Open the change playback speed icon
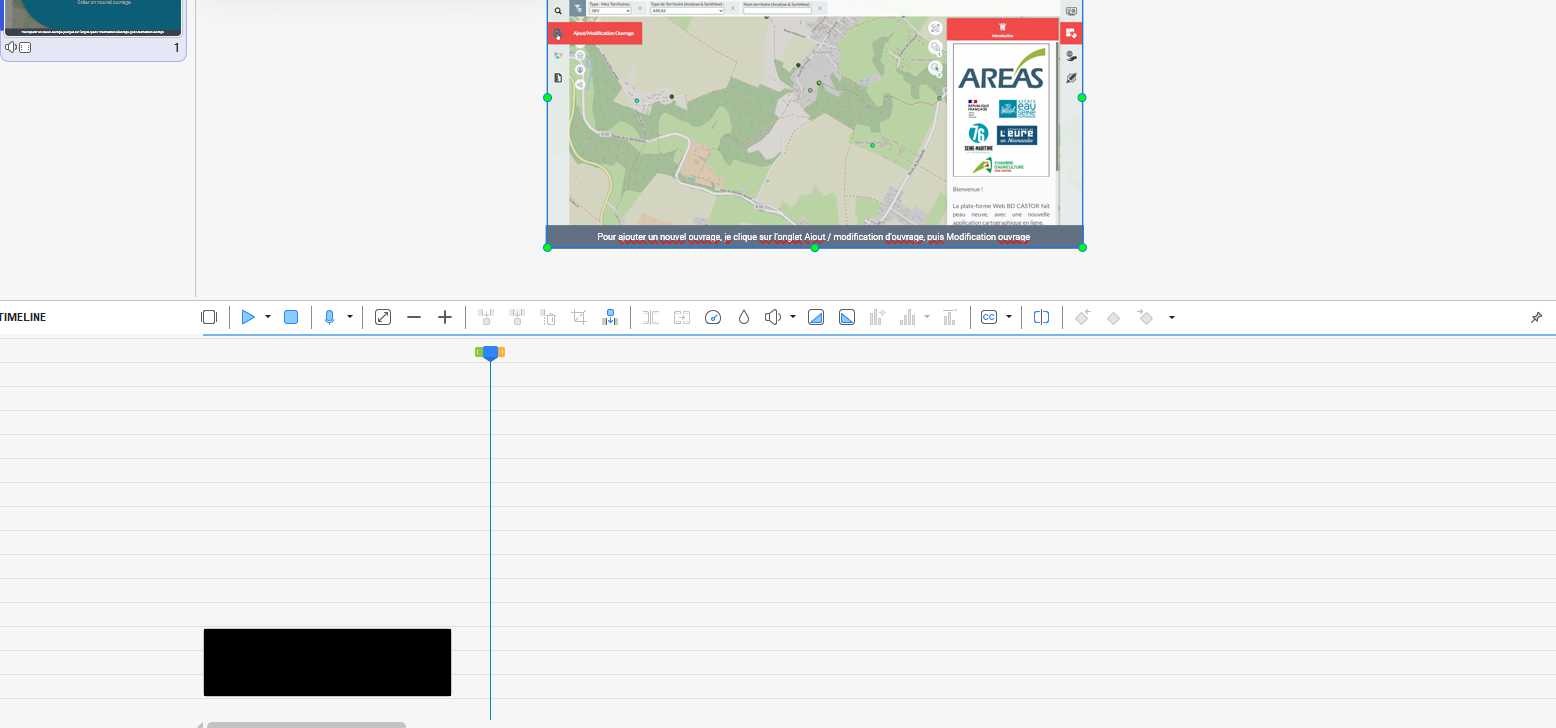This screenshot has height=728, width=1556. pos(713,317)
